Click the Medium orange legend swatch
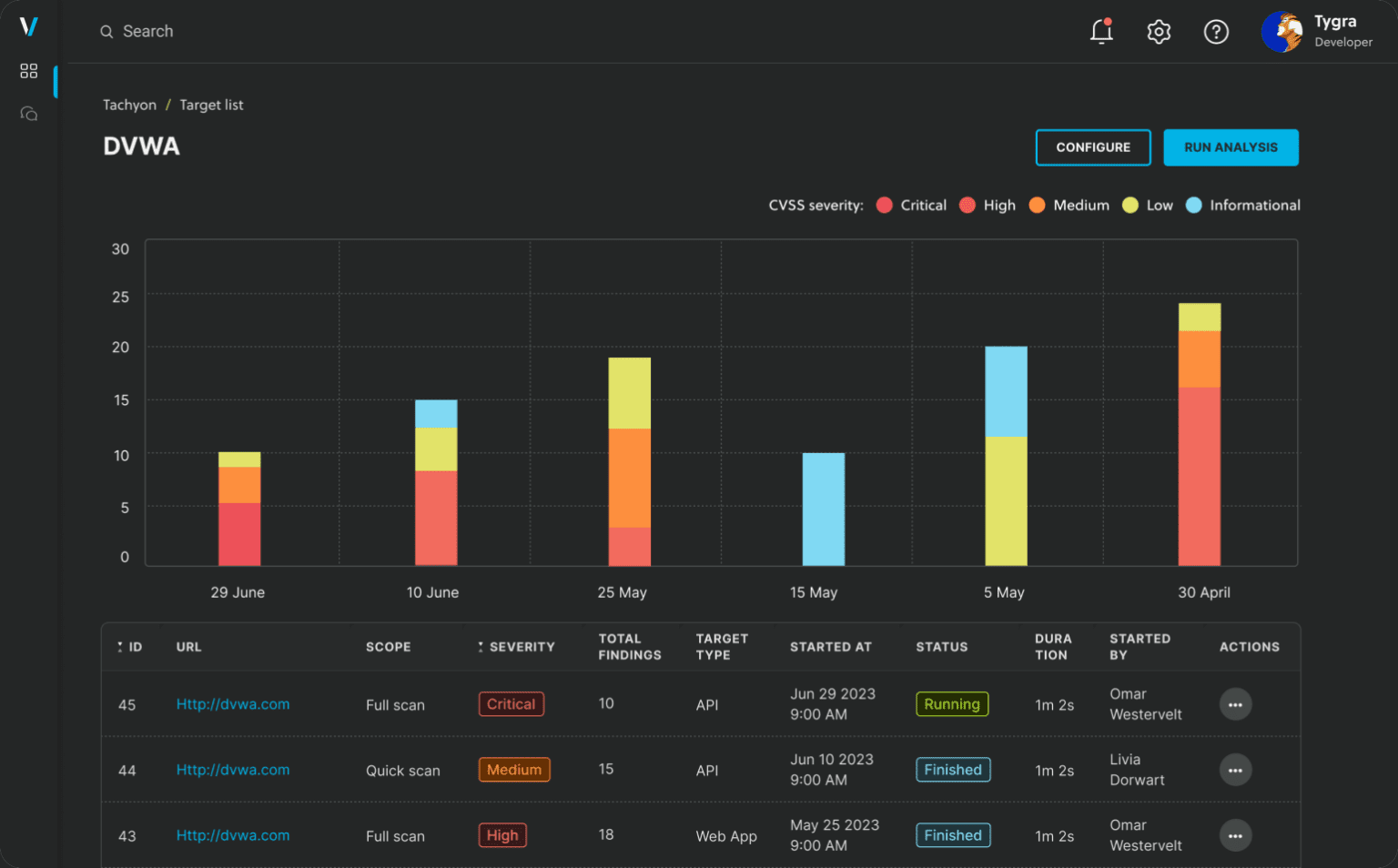1398x868 pixels. [x=1038, y=205]
